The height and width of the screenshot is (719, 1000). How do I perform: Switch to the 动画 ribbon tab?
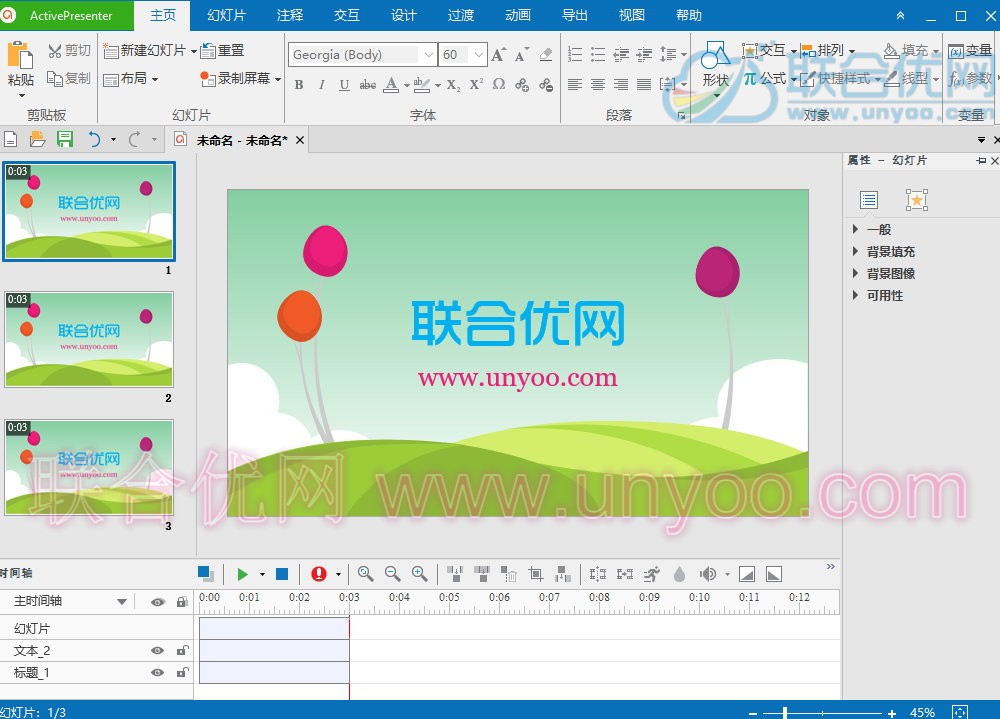point(517,15)
